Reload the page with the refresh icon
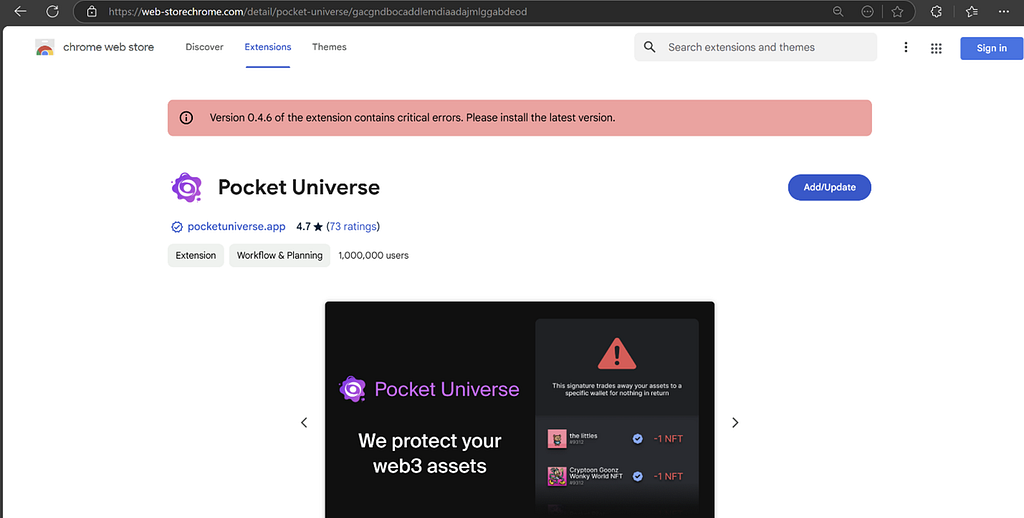Viewport: 1024px width, 518px height. (x=53, y=11)
